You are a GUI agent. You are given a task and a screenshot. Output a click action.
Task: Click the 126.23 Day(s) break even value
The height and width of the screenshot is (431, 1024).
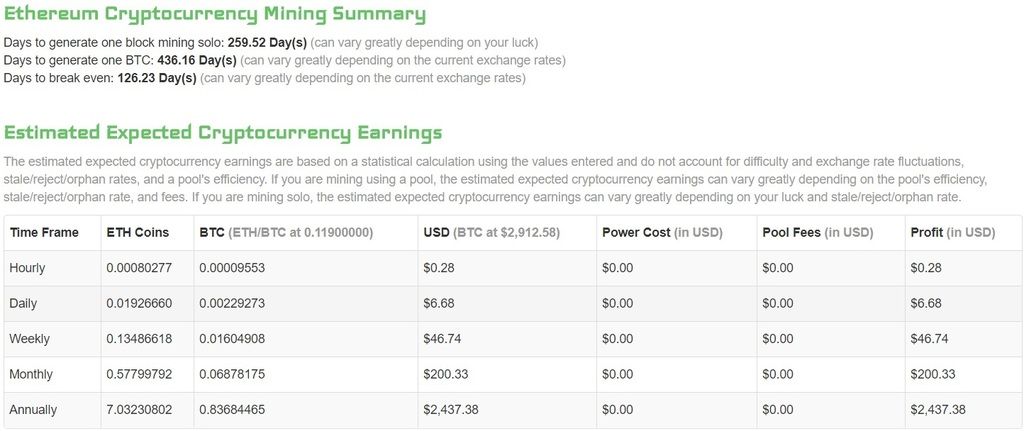tap(157, 78)
